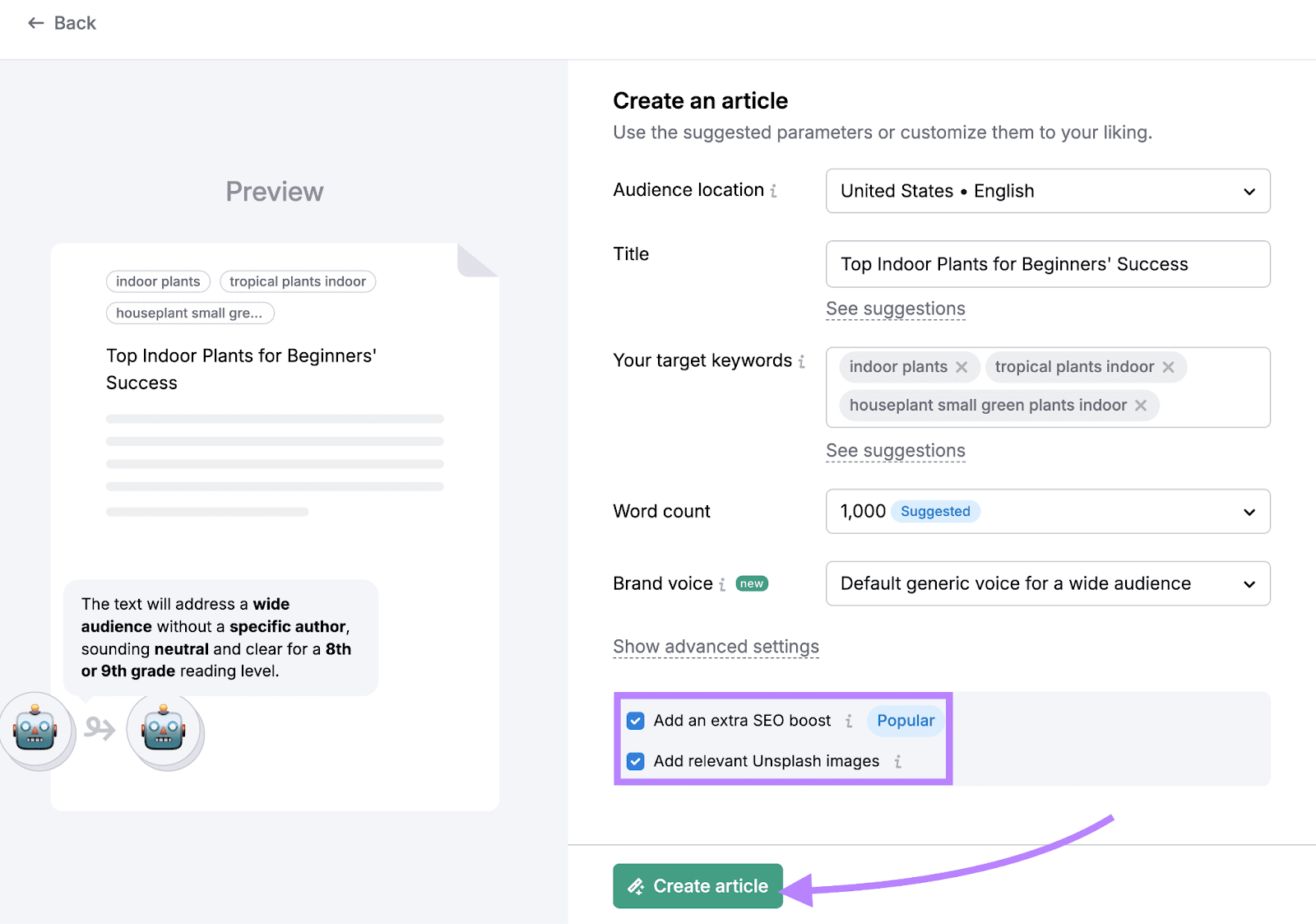Uncheck the Add an extra SEO boost checkbox

coord(635,721)
